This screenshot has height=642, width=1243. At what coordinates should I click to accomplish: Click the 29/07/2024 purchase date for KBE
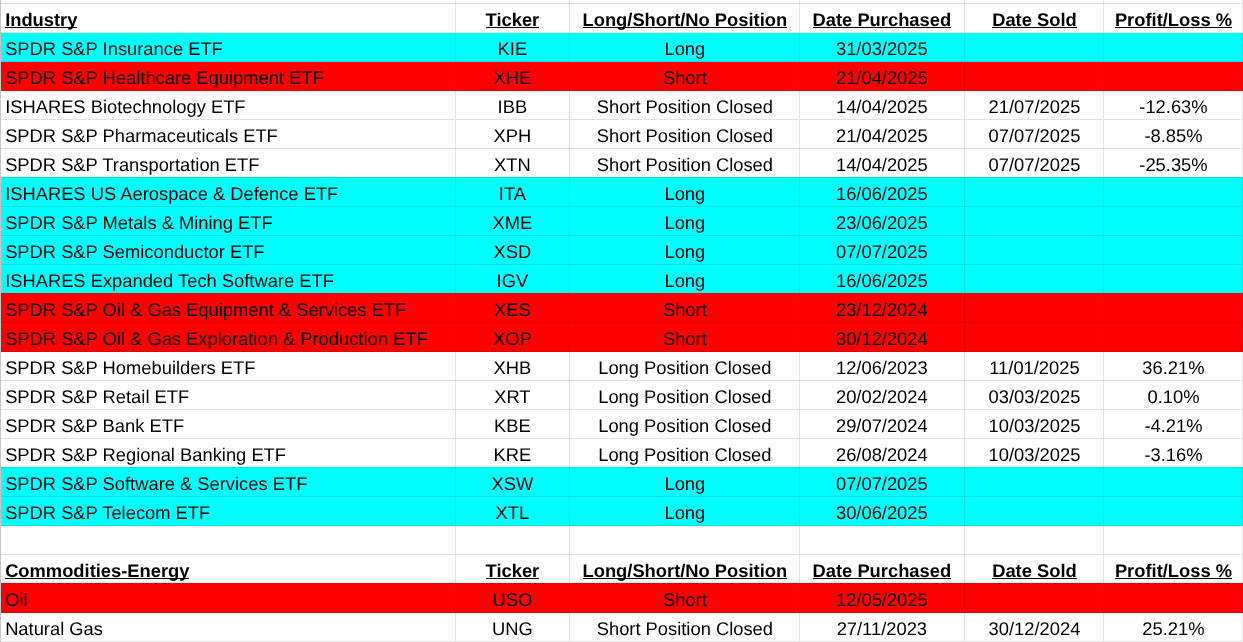coord(881,426)
